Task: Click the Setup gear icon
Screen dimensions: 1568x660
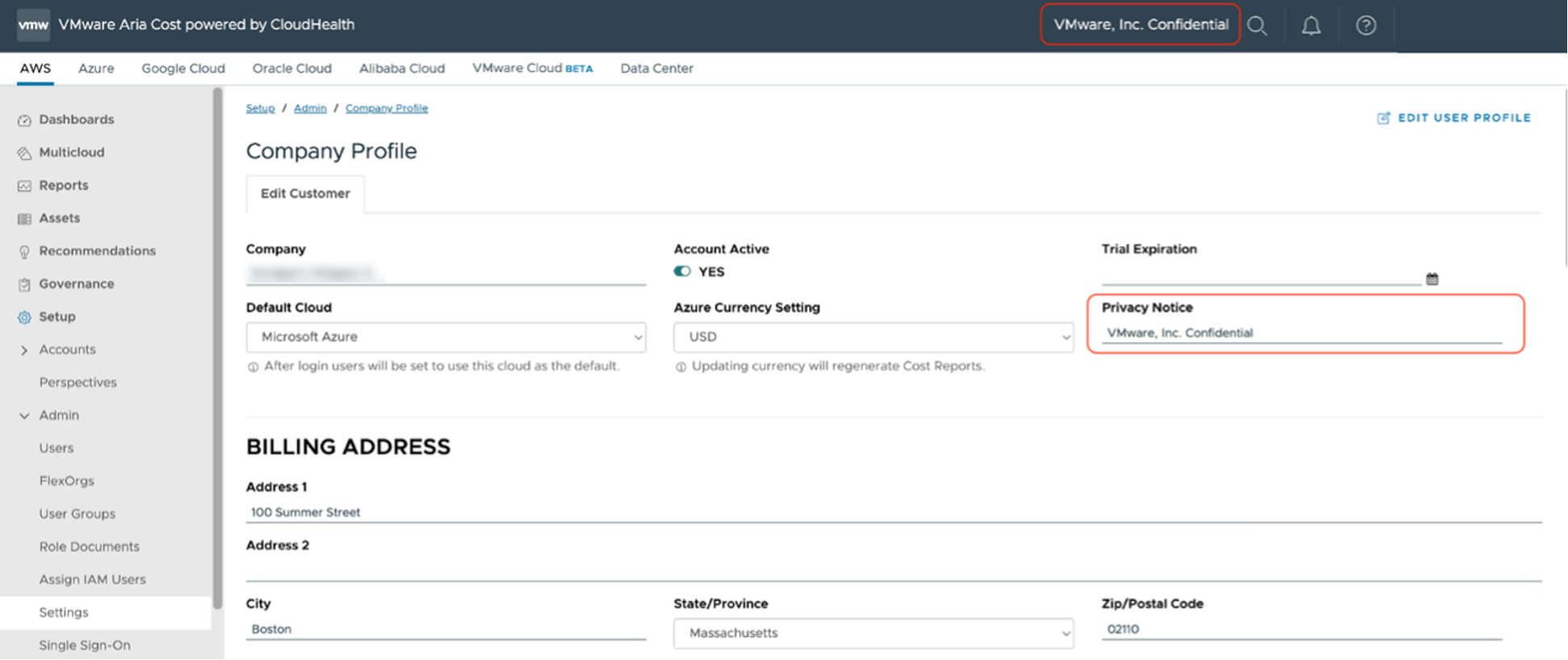Action: (x=24, y=317)
